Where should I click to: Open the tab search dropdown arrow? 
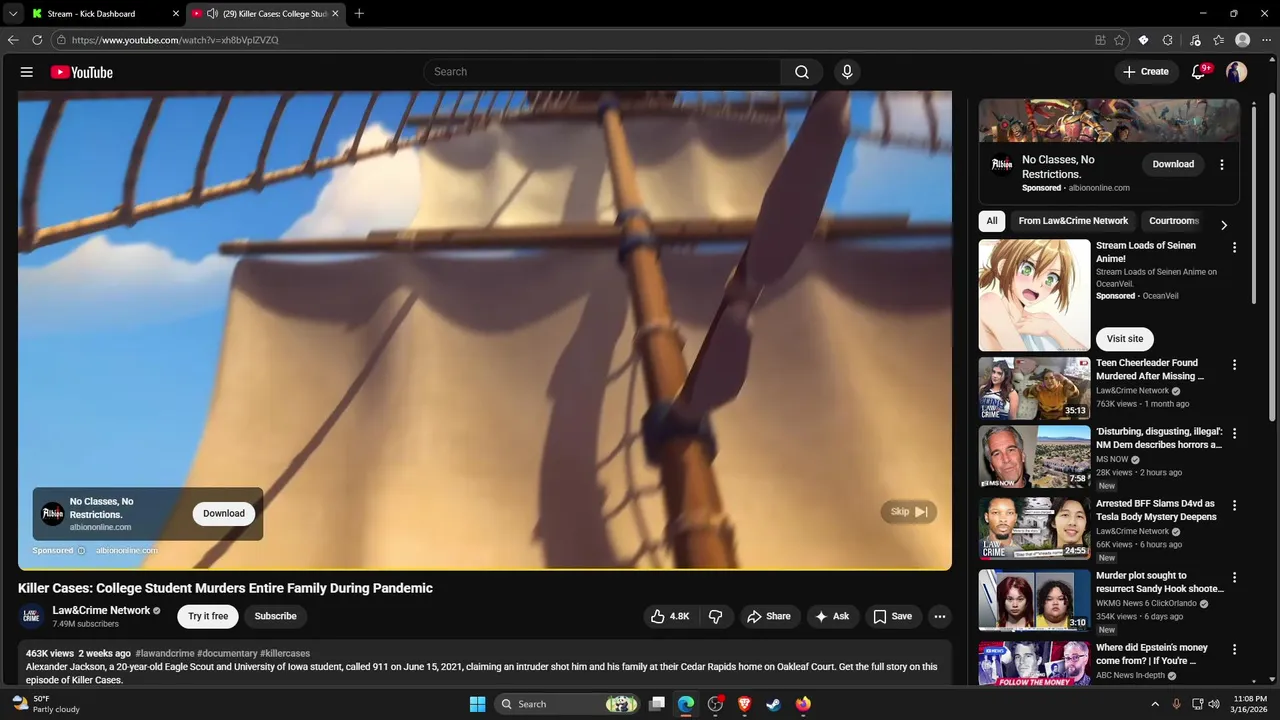pyautogui.click(x=13, y=13)
